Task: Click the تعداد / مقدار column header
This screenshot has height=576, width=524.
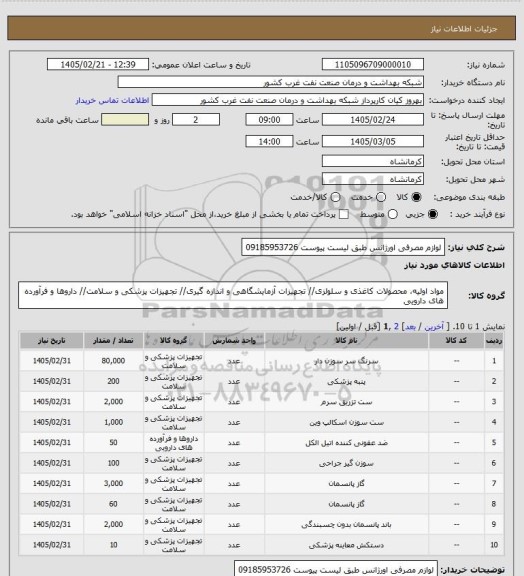Action: pyautogui.click(x=113, y=341)
